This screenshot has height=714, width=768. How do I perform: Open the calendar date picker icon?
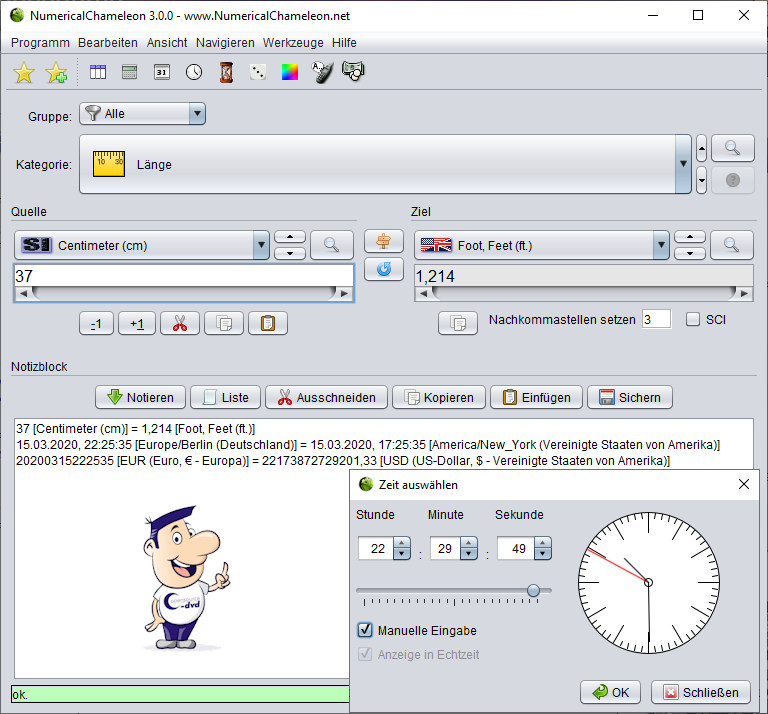click(x=161, y=72)
